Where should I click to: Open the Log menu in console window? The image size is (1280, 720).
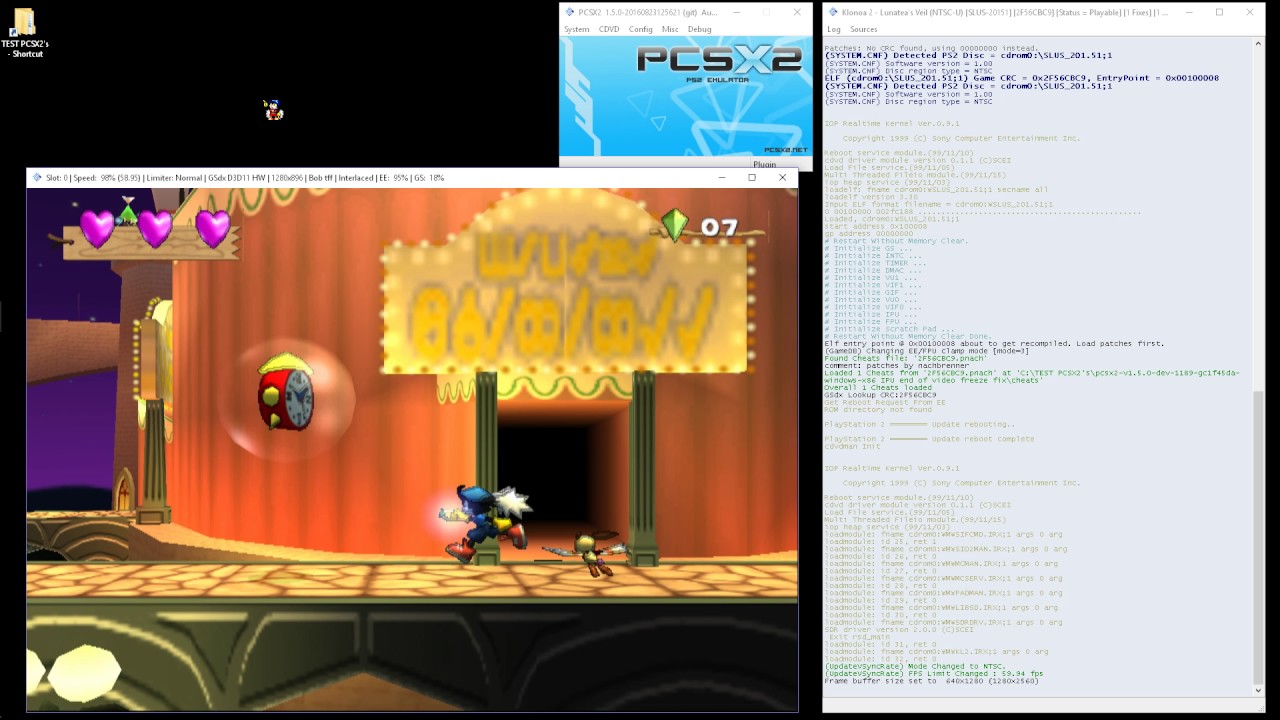834,30
